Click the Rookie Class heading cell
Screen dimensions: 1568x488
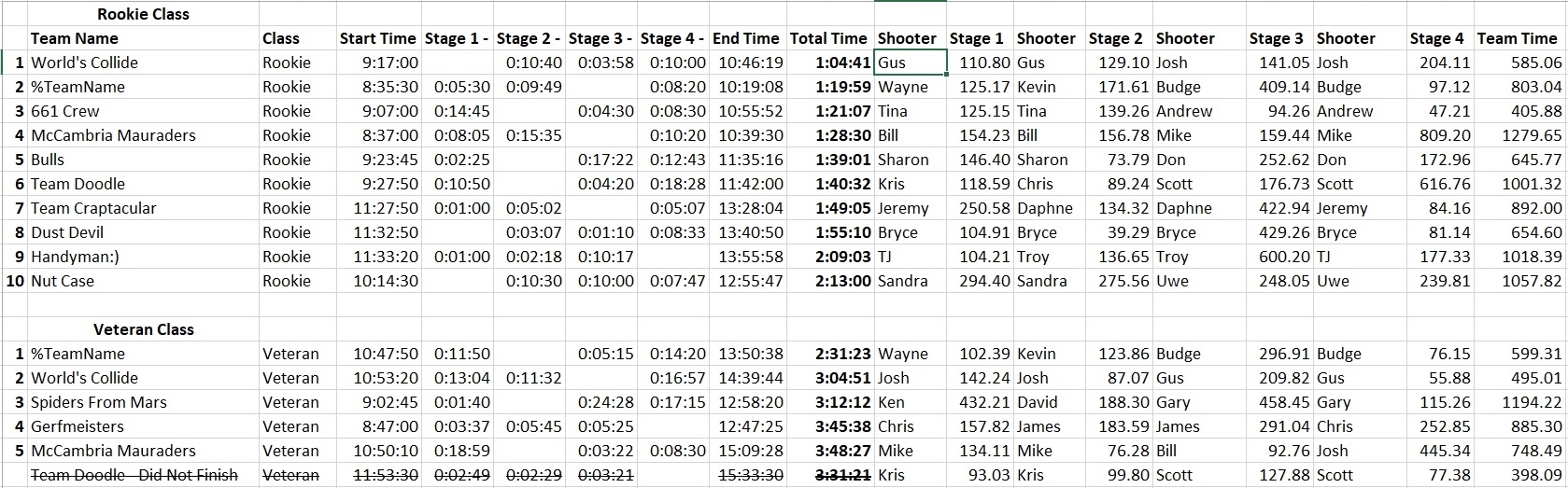point(144,14)
